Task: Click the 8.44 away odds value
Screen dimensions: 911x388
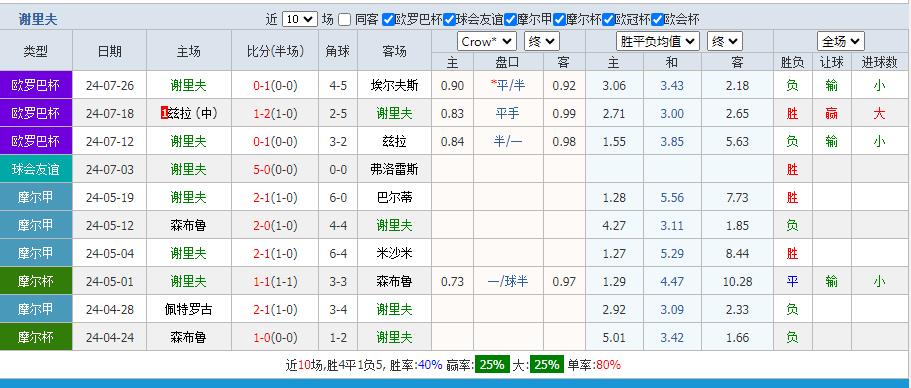Action: point(738,254)
